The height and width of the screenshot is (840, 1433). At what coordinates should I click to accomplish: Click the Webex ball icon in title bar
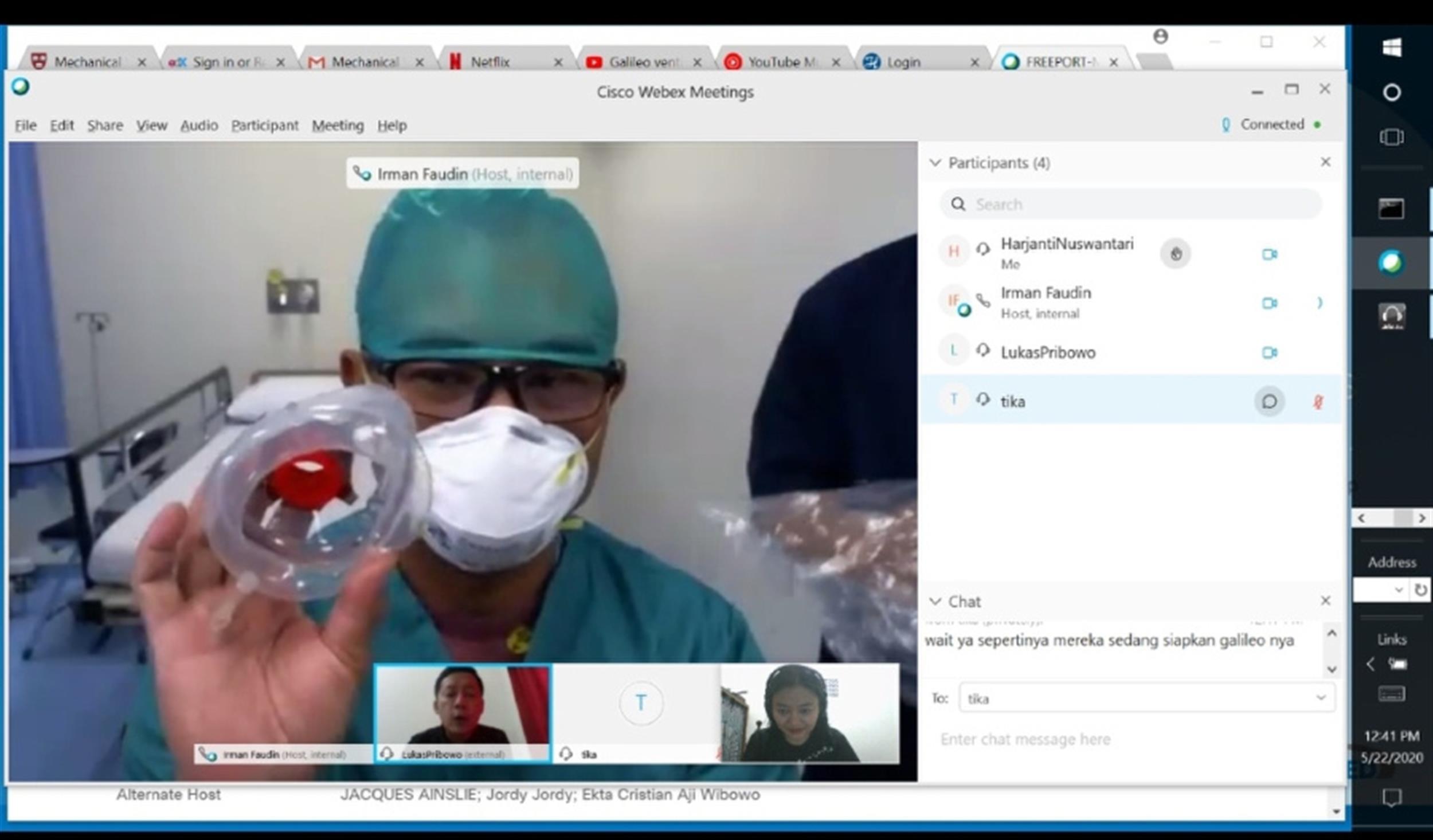coord(21,87)
